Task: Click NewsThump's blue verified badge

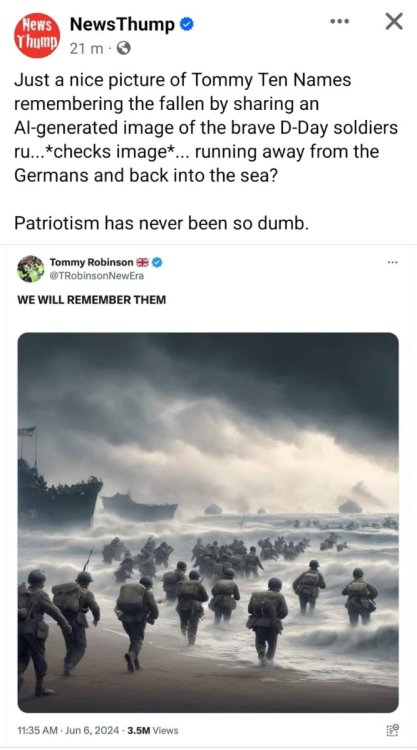Action: point(186,24)
